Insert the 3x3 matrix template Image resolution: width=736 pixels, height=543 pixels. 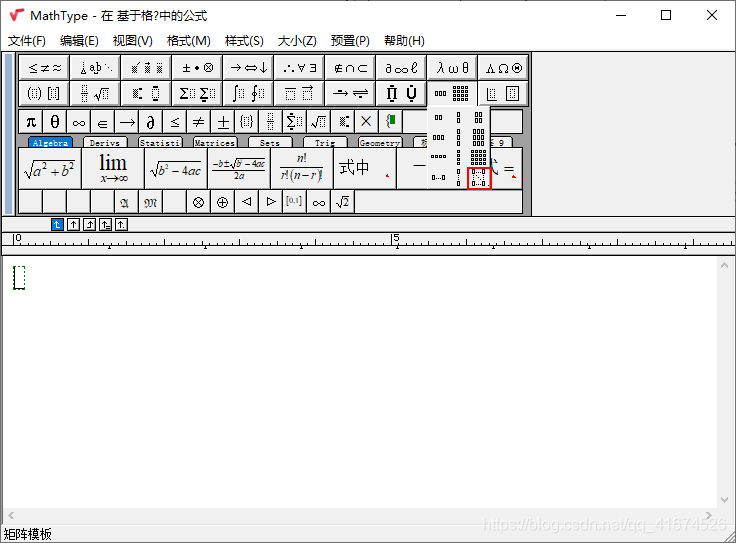pos(478,138)
